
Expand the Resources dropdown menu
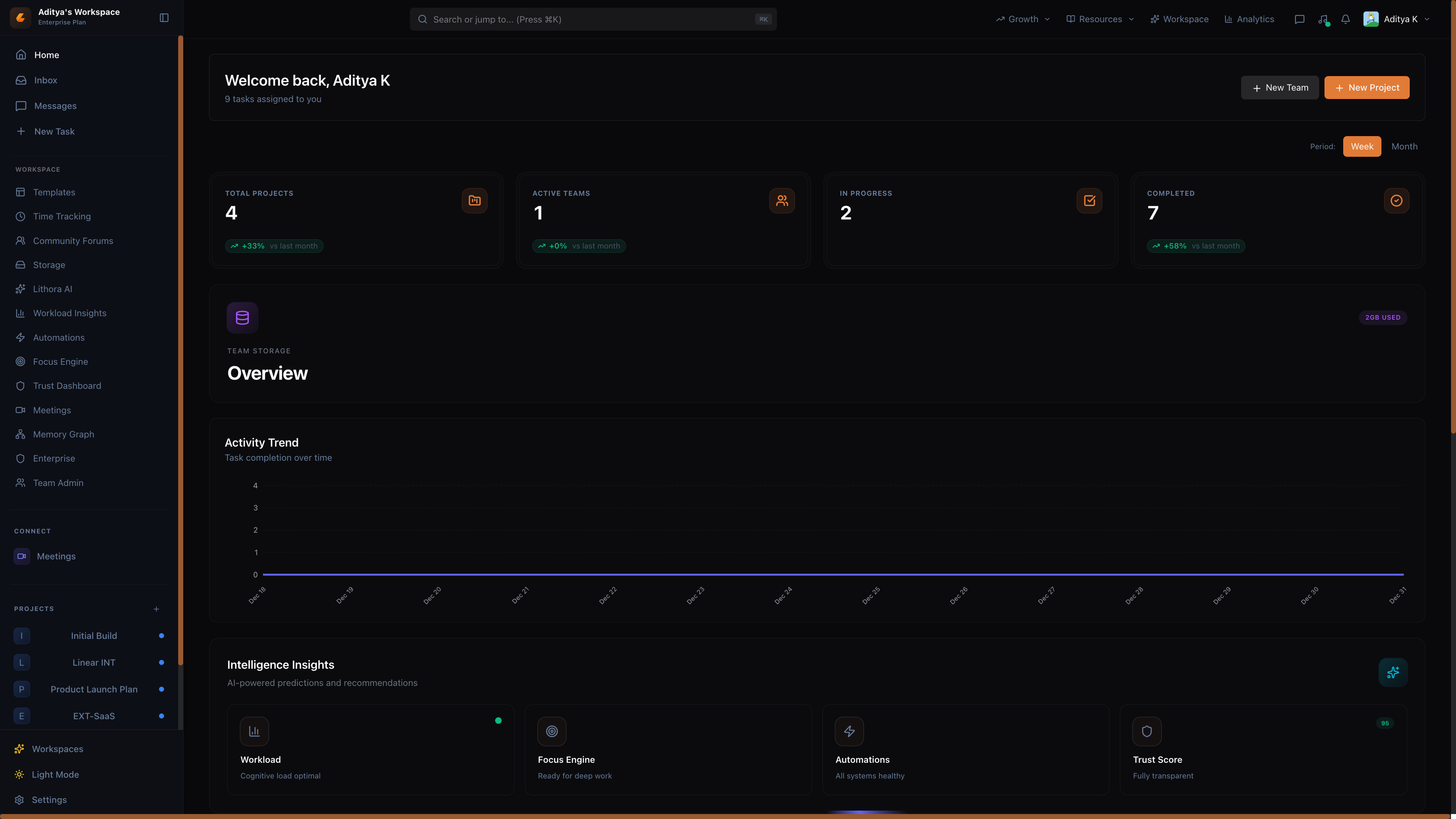pyautogui.click(x=1100, y=19)
